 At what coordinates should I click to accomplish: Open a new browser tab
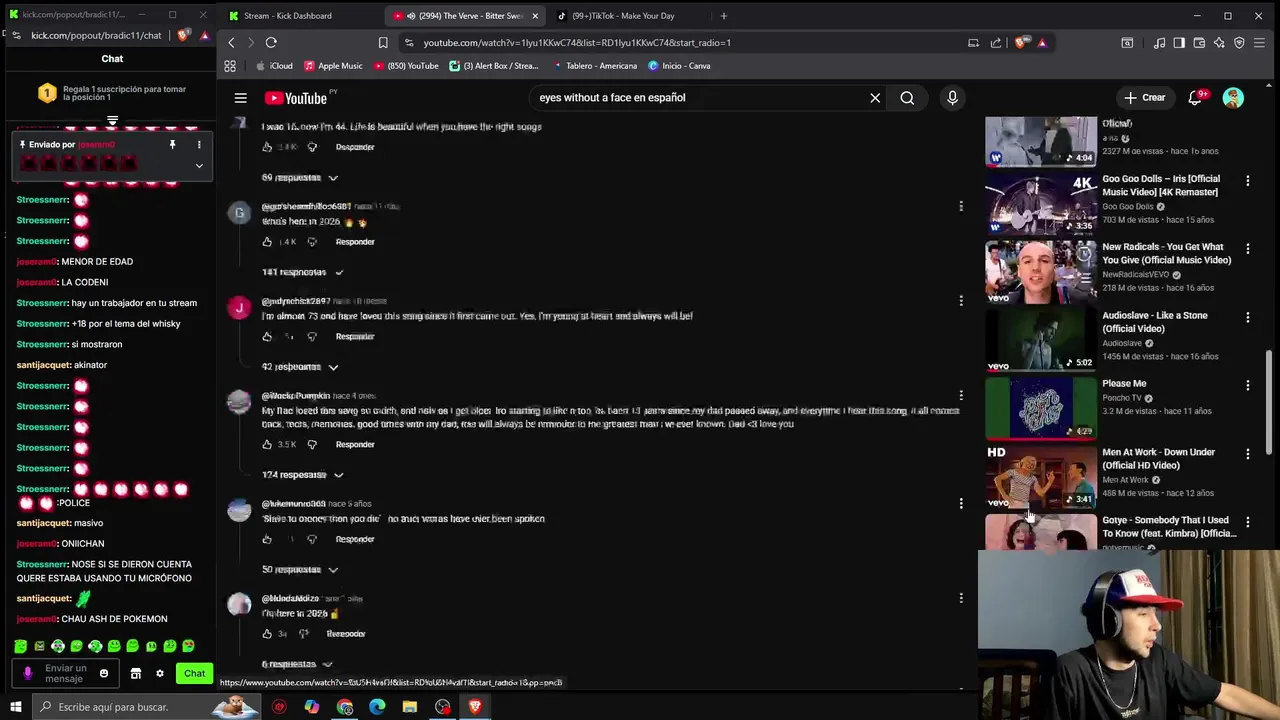pos(724,16)
